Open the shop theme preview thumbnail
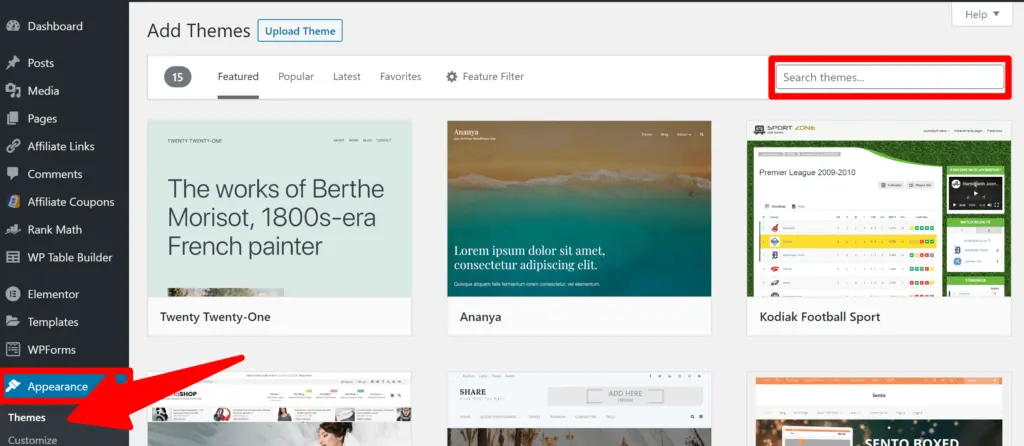The width and height of the screenshot is (1024, 446). pyautogui.click(x=280, y=409)
